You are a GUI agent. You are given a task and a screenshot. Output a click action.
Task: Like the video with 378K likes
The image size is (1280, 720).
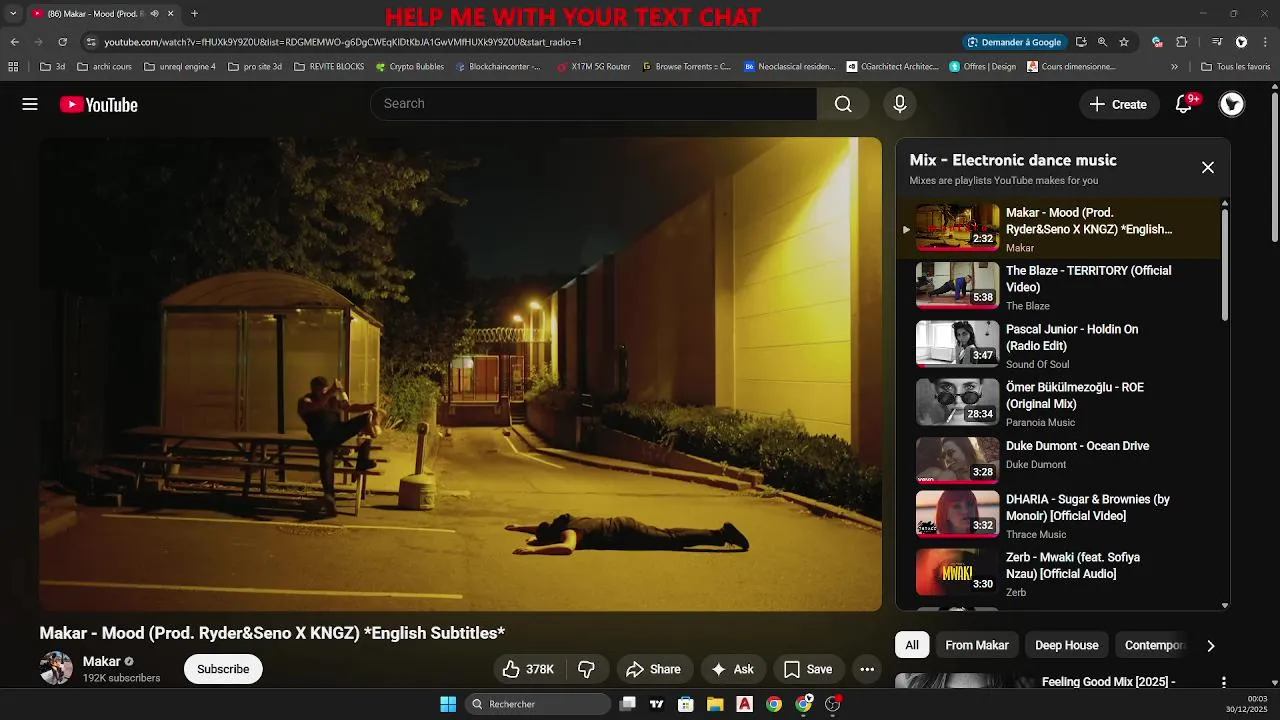pyautogui.click(x=529, y=669)
